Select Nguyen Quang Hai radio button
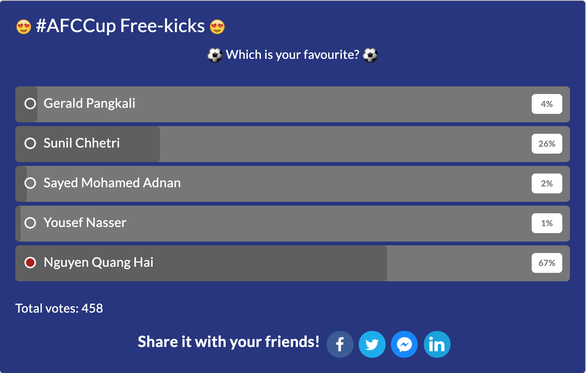This screenshot has width=586, height=373. click(30, 262)
